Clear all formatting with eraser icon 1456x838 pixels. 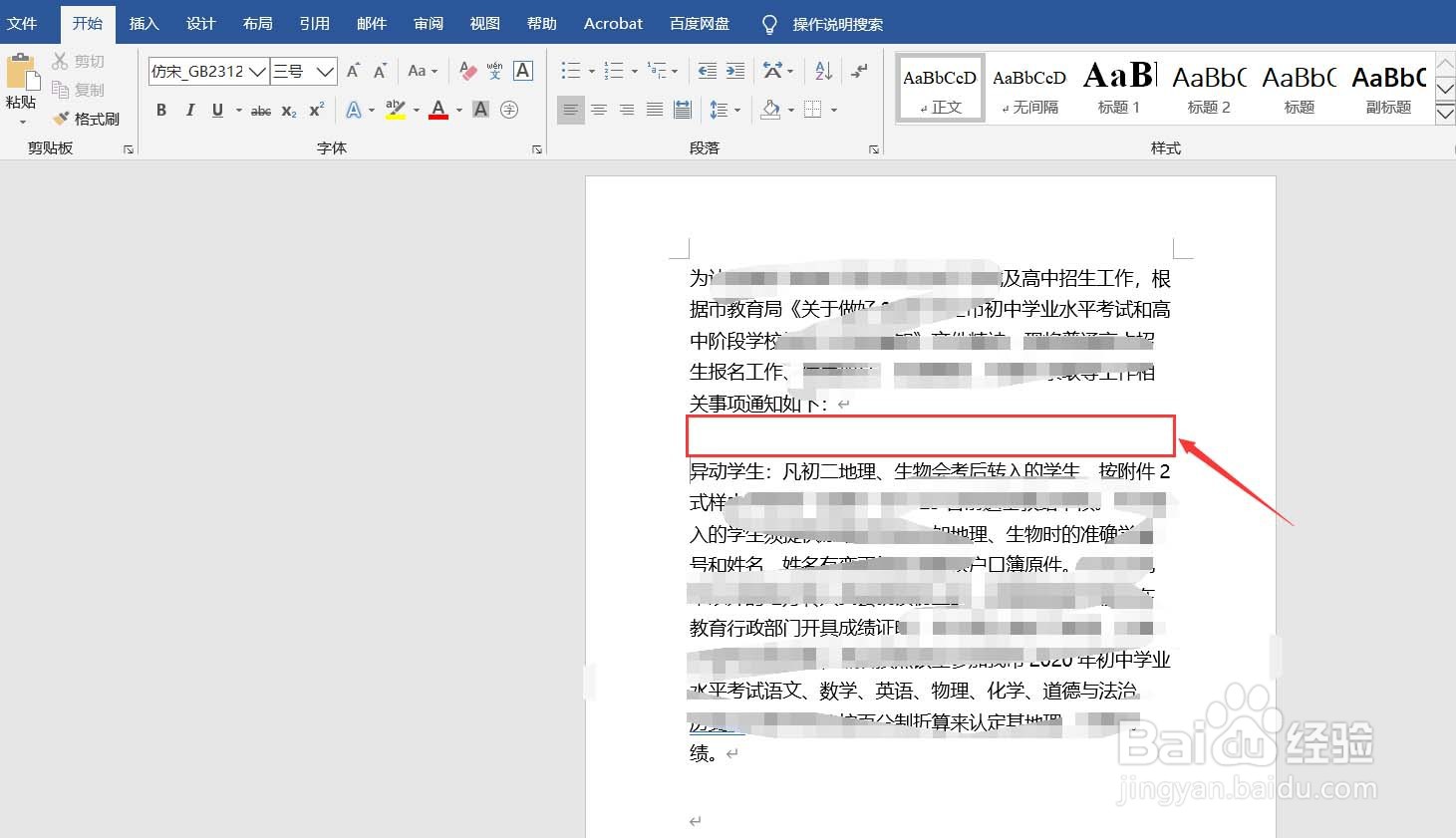467,71
